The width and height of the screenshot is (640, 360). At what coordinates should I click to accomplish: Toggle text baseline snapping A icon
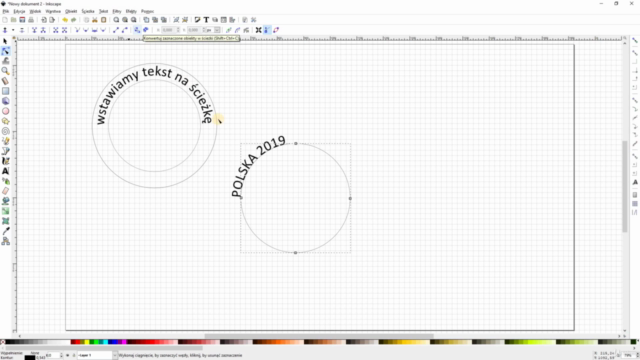coord(635,182)
